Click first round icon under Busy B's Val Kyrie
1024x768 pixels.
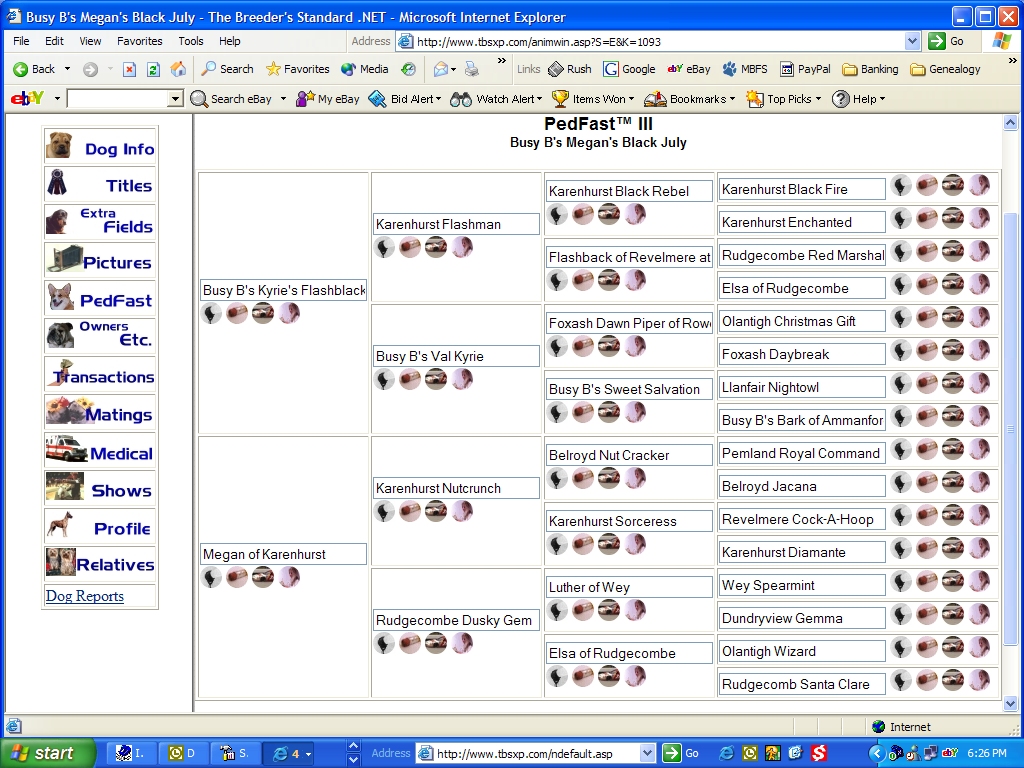[x=384, y=379]
